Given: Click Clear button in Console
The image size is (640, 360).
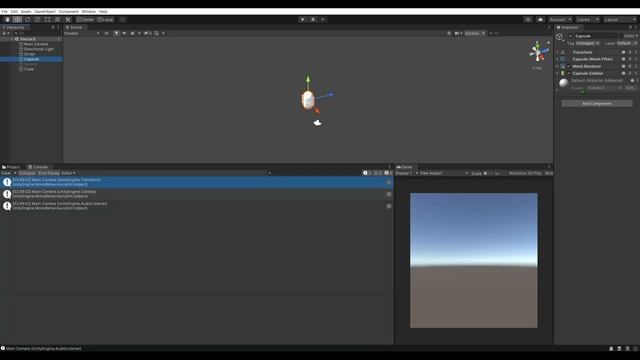Looking at the screenshot, I should (x=6, y=173).
